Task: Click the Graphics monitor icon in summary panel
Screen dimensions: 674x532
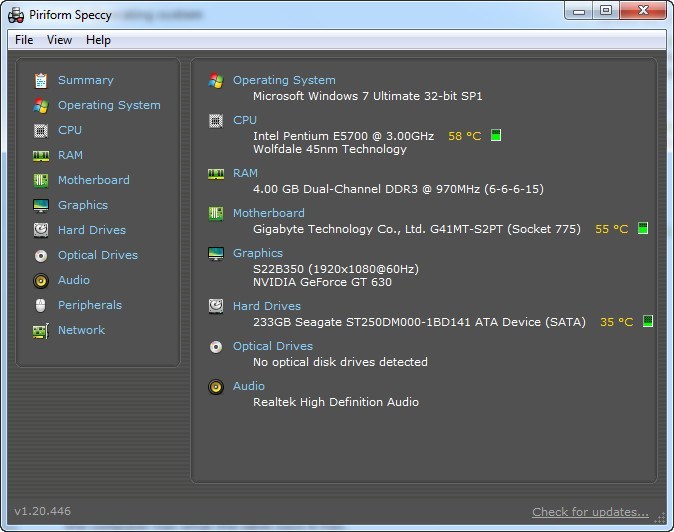Action: click(x=216, y=254)
